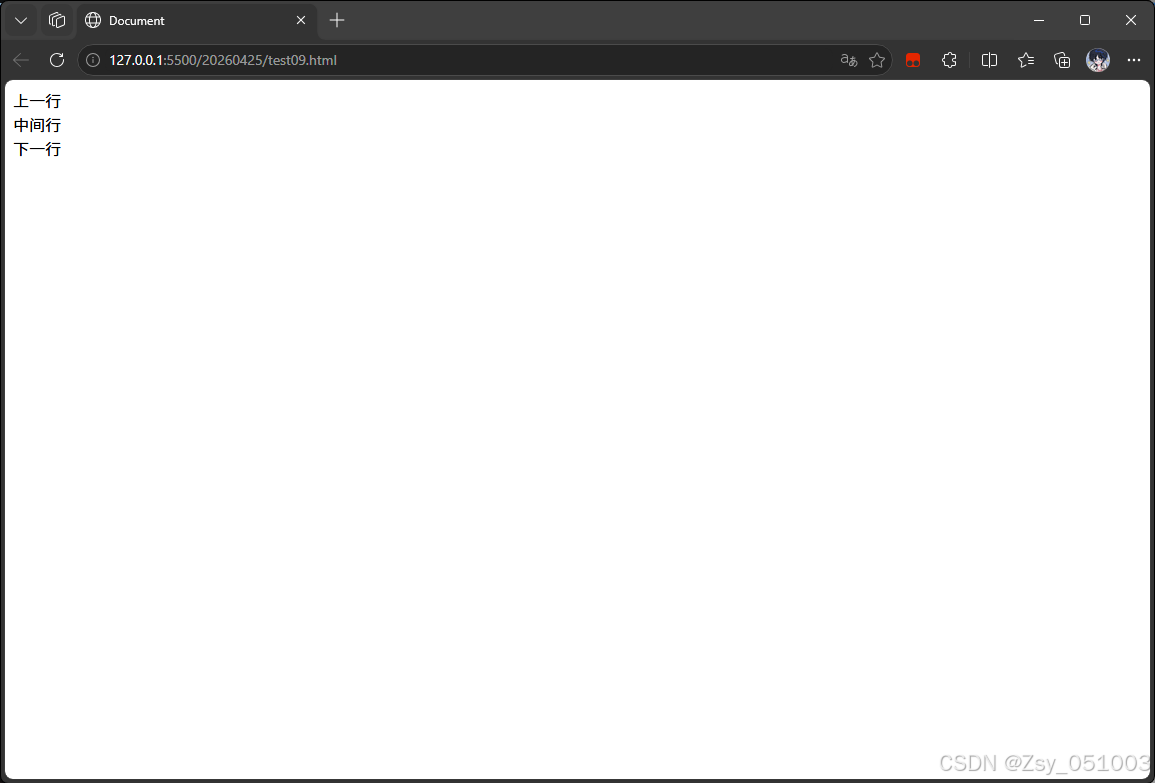Maximize the browser window
This screenshot has width=1155, height=783.
pos(1084,21)
